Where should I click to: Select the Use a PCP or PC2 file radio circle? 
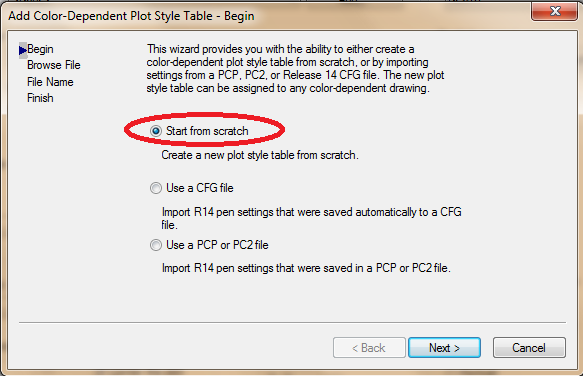point(156,245)
